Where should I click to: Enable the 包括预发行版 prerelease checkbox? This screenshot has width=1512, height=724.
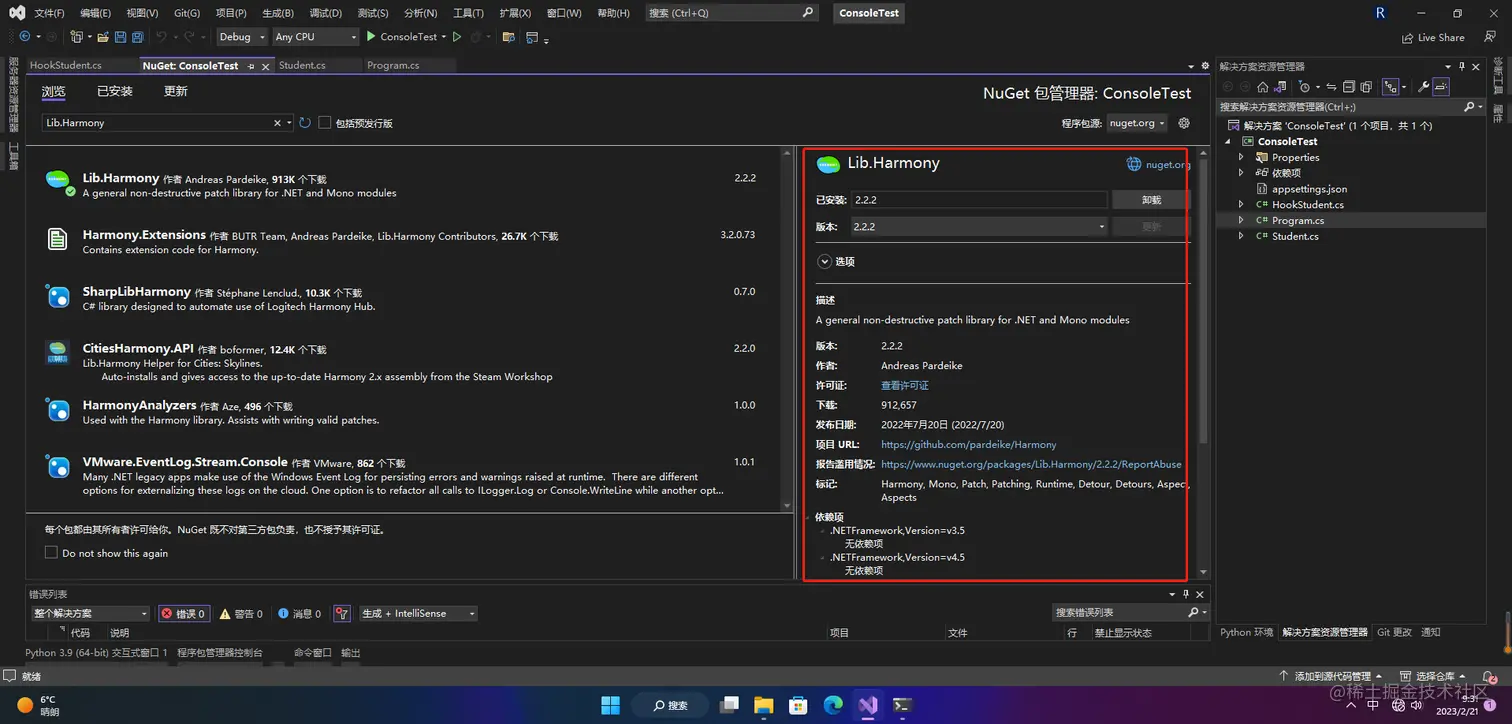point(325,123)
